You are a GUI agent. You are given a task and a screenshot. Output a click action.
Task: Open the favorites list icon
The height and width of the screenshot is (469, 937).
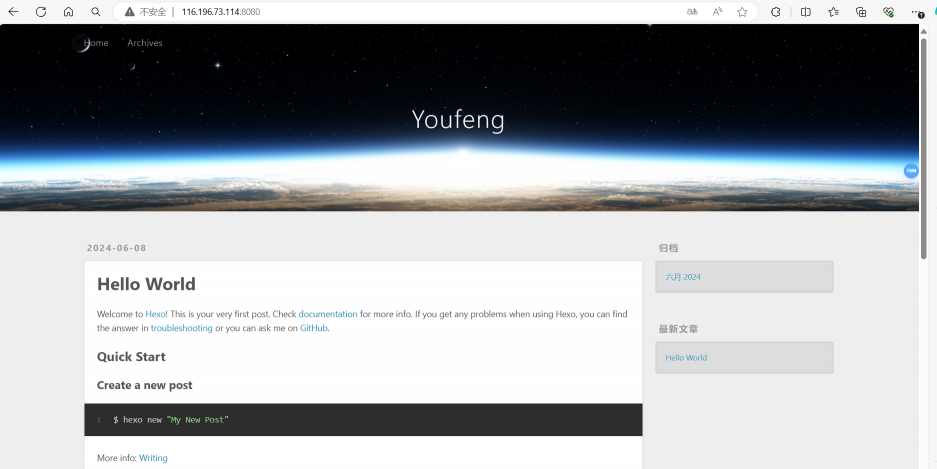[x=833, y=12]
